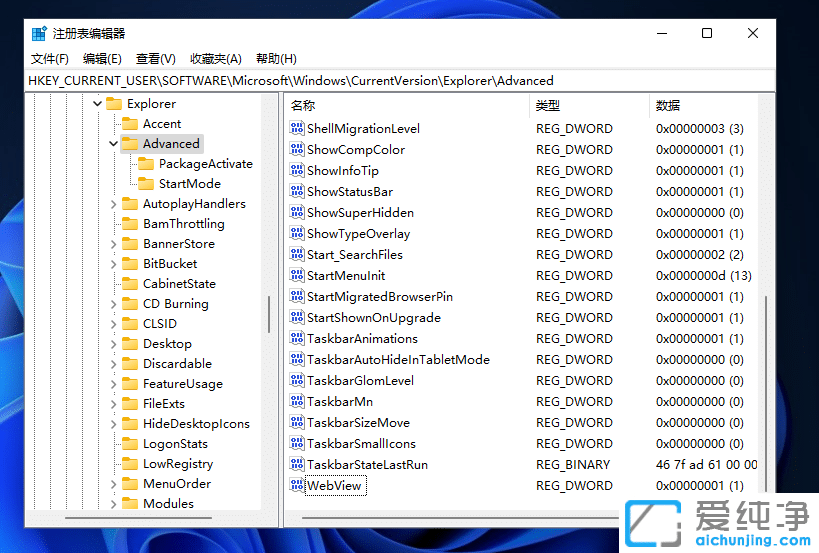The image size is (819, 553).
Task: Click REG_BINARY type of TaskbarStateLastRun
Action: (573, 464)
